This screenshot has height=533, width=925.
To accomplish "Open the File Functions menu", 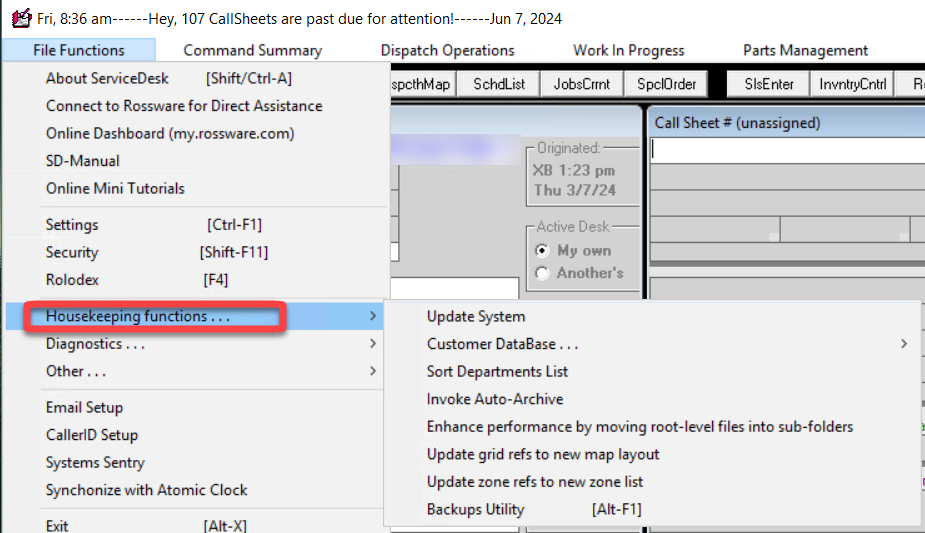I will coord(79,50).
